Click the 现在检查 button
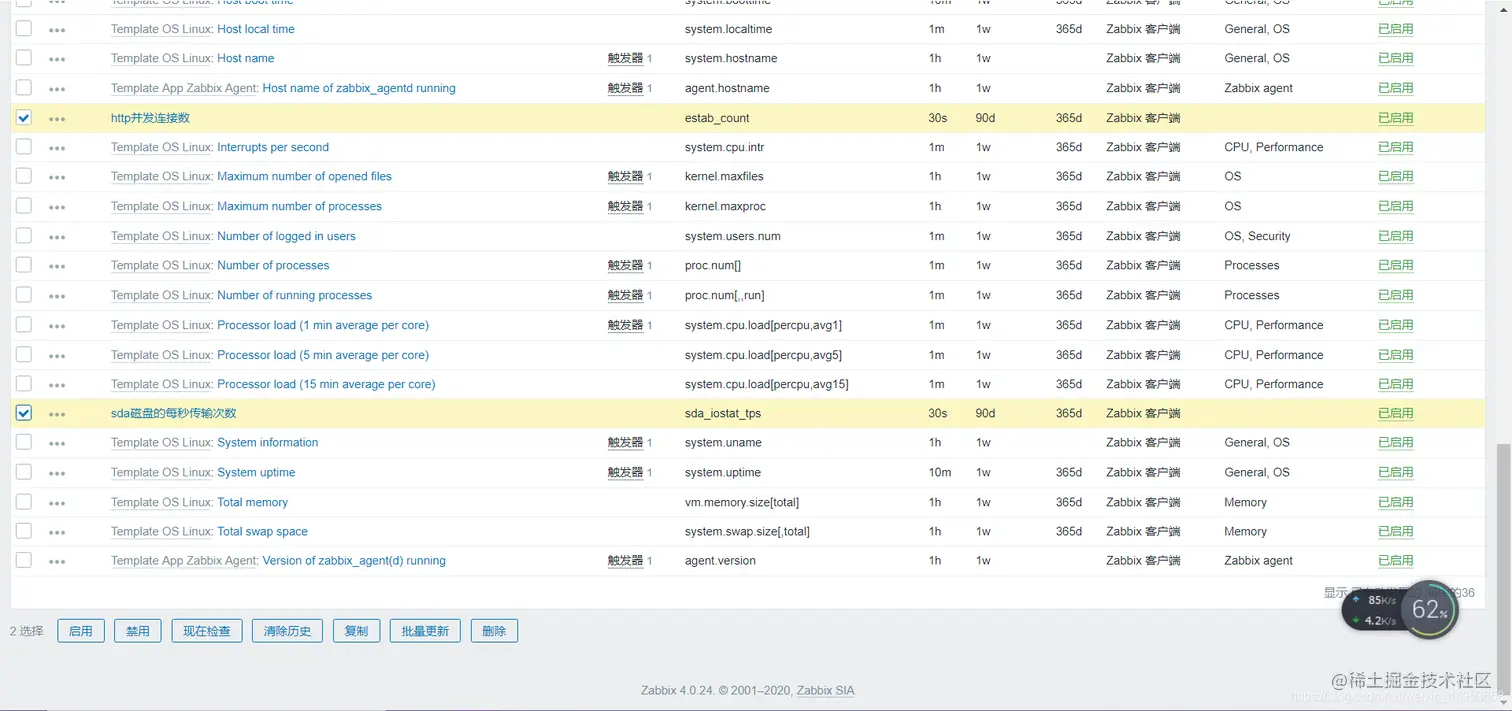 coord(207,631)
